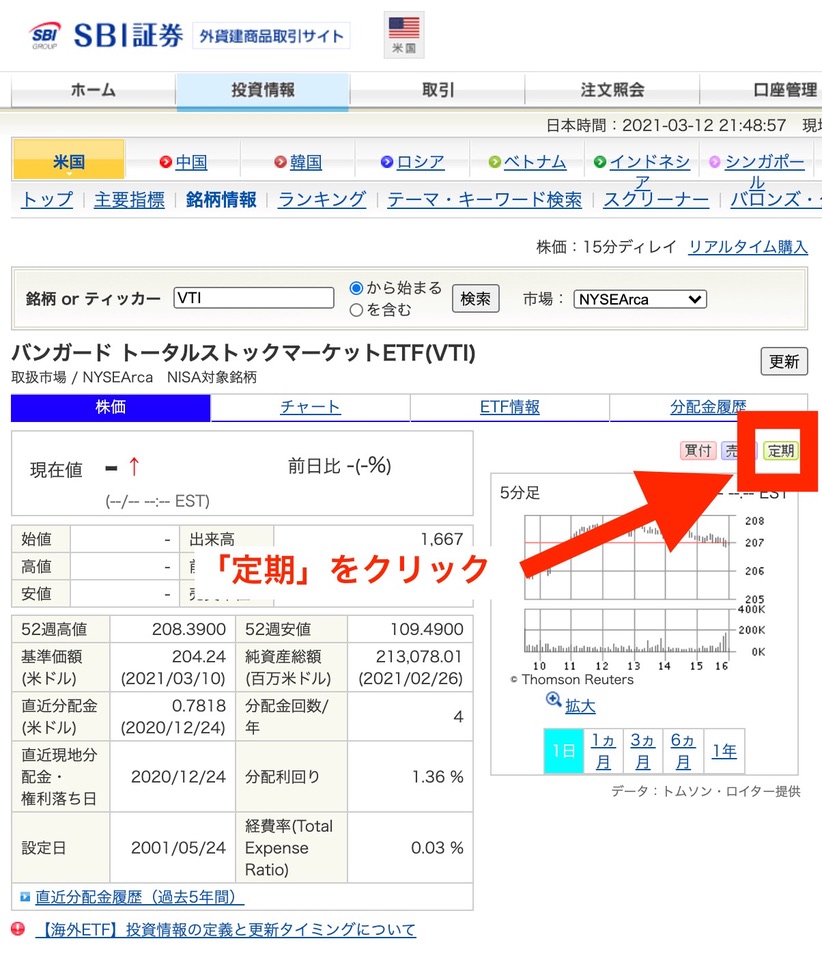This screenshot has height=956, width=822.
Task: Go to the 中国 market link
Action: pyautogui.click(x=191, y=162)
